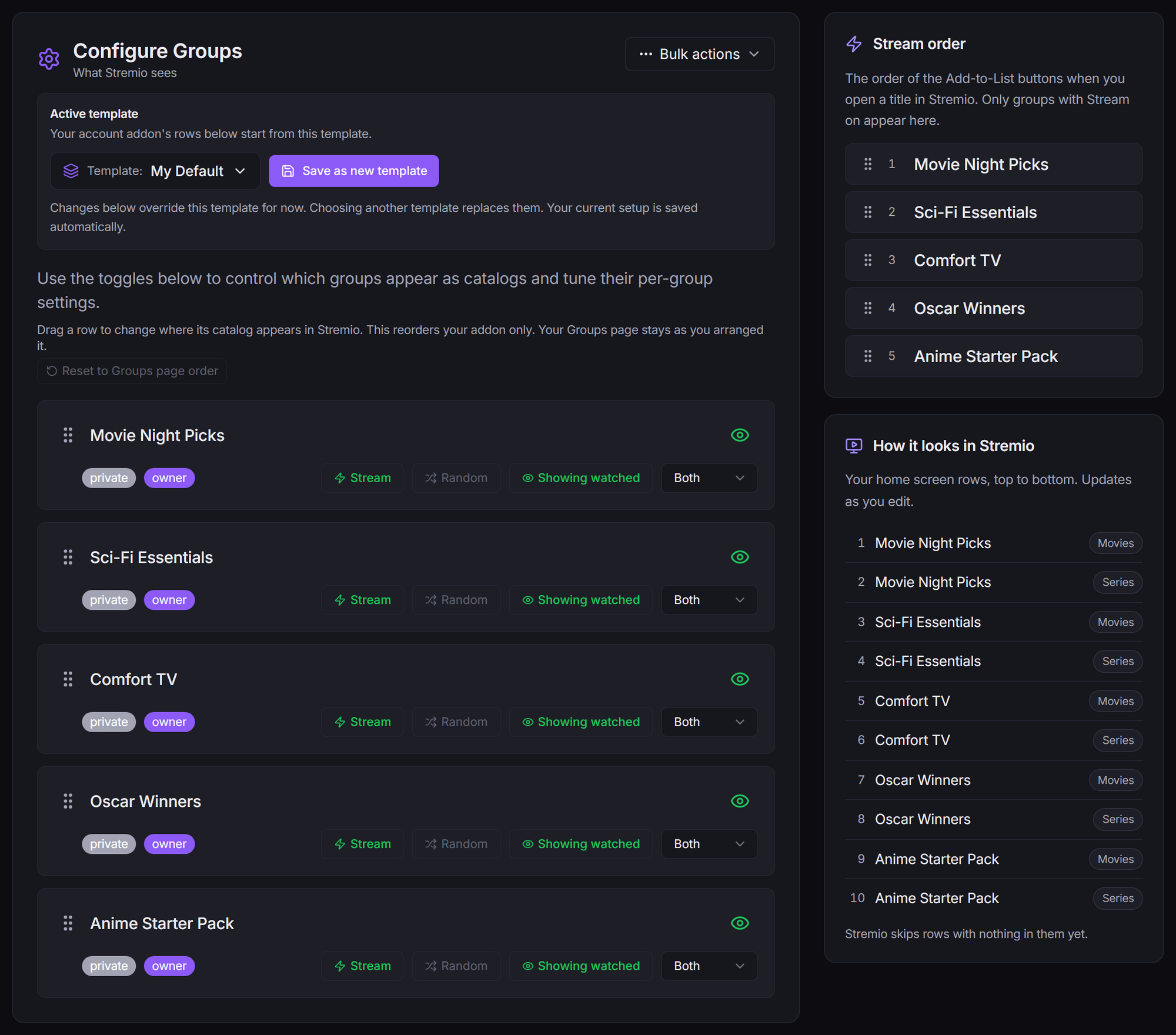Grab the drag handle for Anime Starter Pack group row
This screenshot has width=1176, height=1035.
68,923
